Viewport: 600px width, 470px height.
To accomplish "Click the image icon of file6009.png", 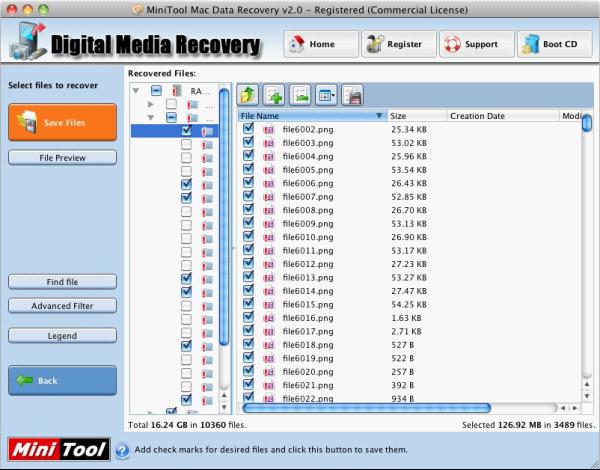I will [269, 224].
